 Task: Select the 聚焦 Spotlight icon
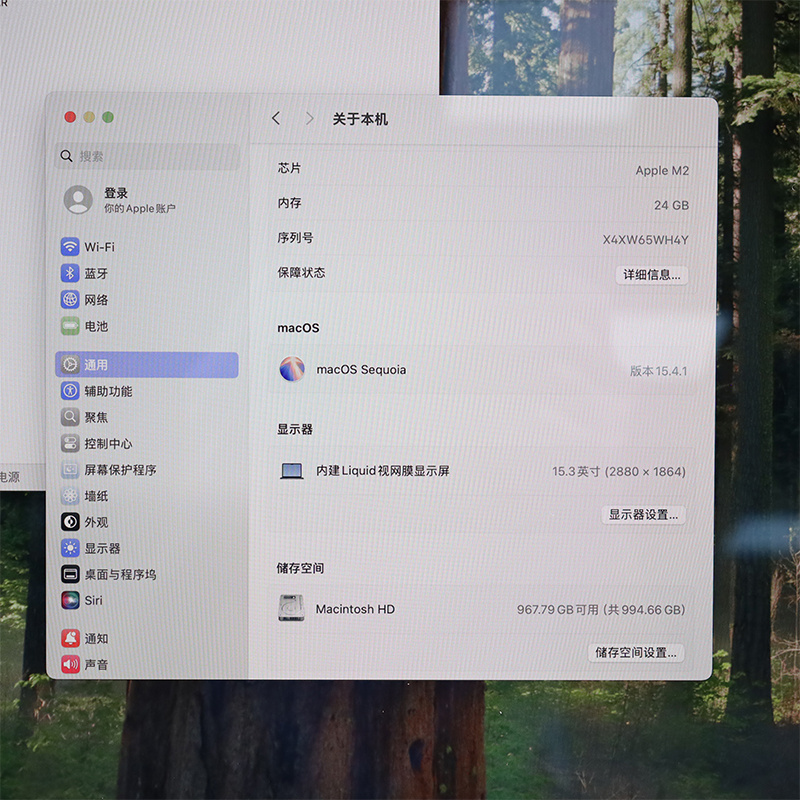[x=70, y=417]
